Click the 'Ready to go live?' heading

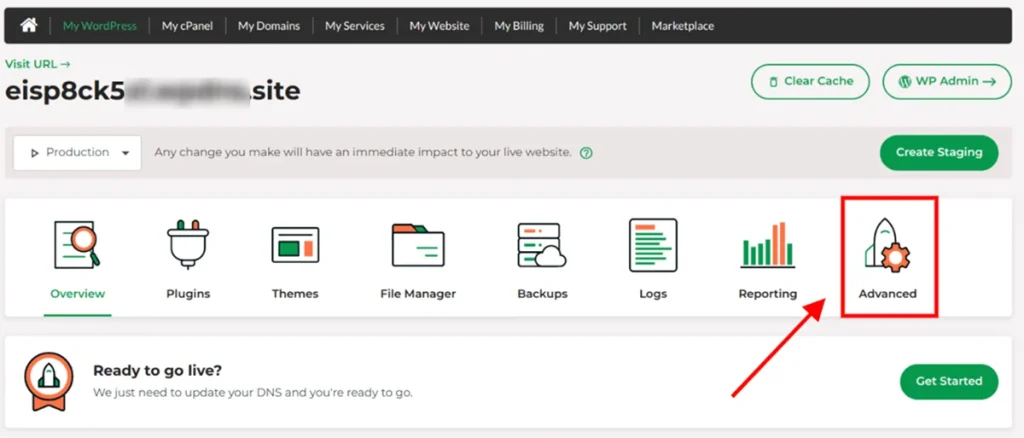(x=157, y=371)
